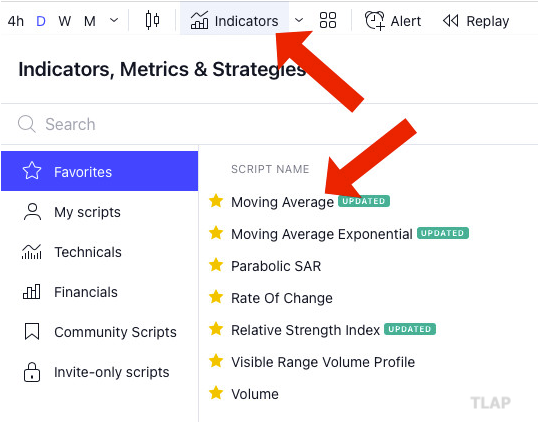Click the Favorites star icon in sidebar

click(x=32, y=171)
